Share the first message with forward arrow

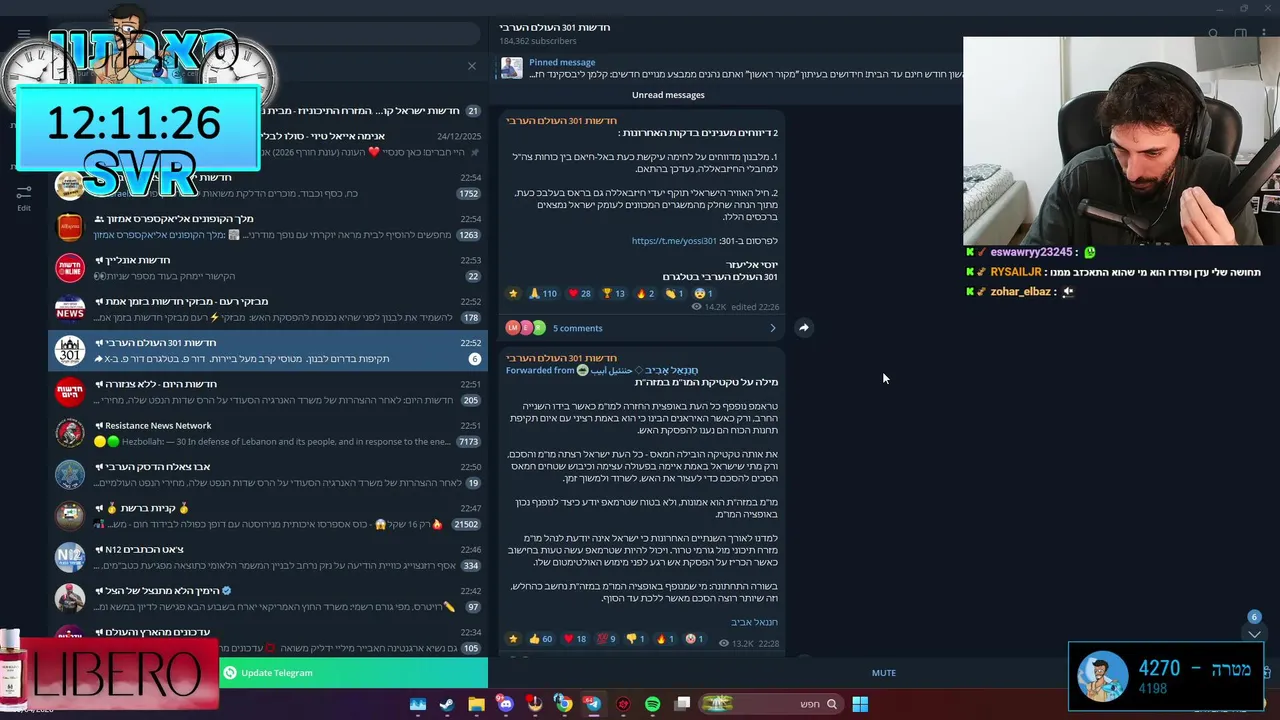pyautogui.click(x=803, y=327)
